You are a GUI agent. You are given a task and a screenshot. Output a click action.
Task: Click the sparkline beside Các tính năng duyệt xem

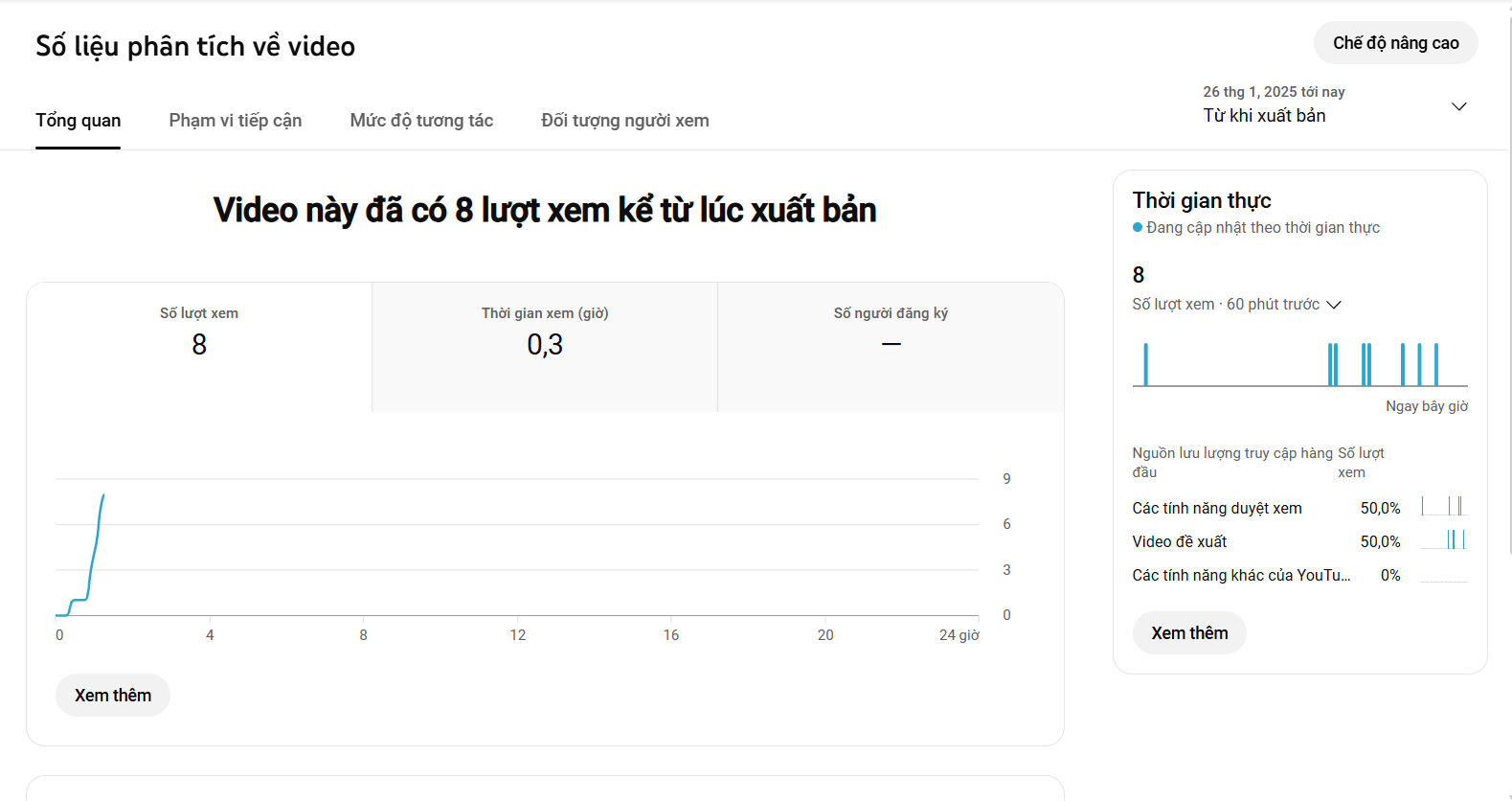tap(1443, 507)
